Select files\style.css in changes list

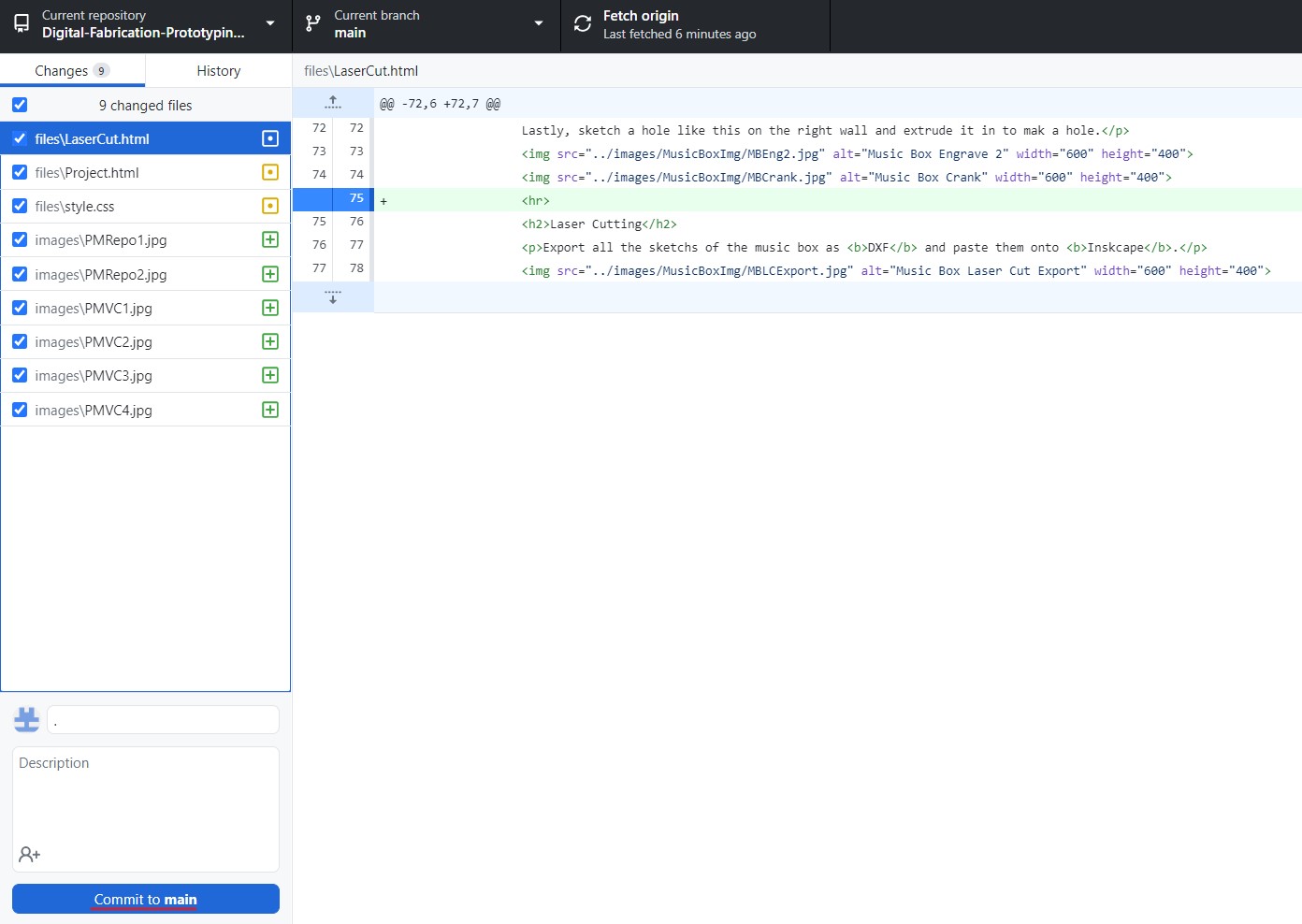pyautogui.click(x=145, y=206)
